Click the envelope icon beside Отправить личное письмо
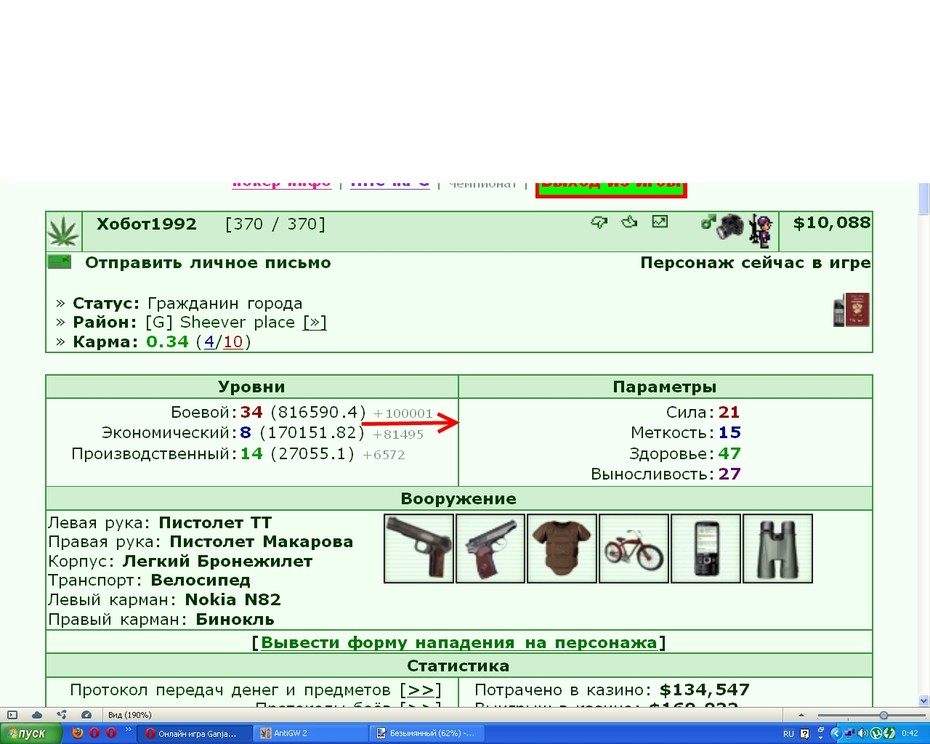The height and width of the screenshot is (744, 930). [59, 262]
